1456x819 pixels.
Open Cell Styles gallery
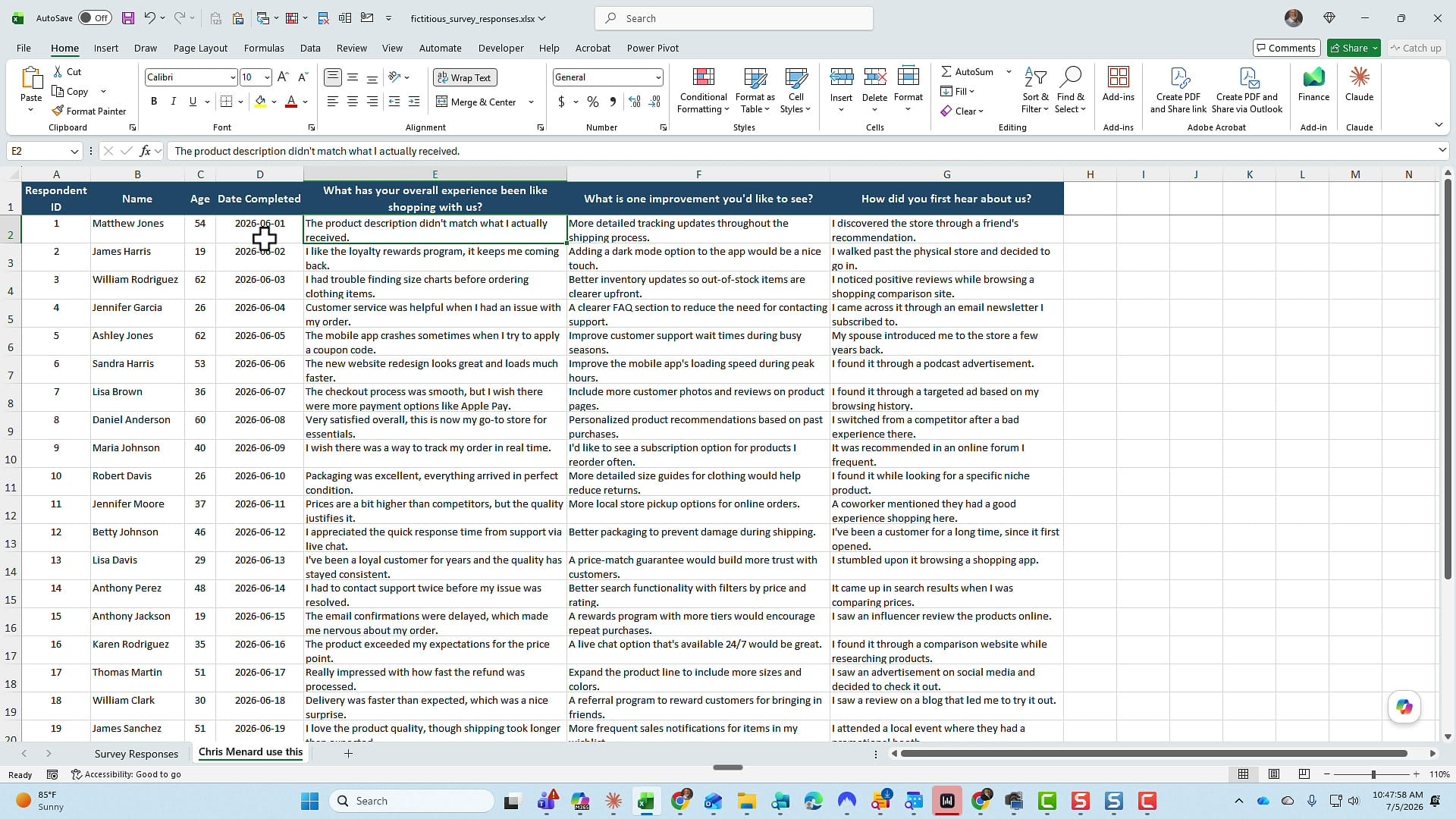click(795, 91)
